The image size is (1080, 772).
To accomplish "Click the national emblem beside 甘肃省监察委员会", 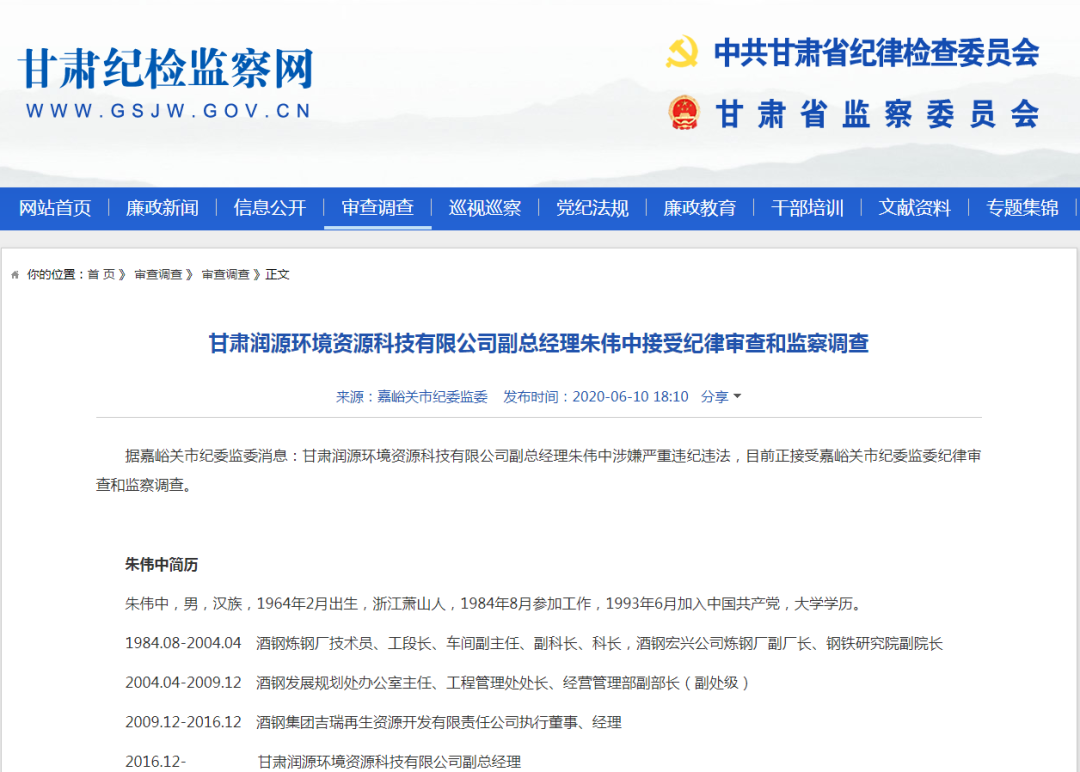I will pyautogui.click(x=684, y=113).
